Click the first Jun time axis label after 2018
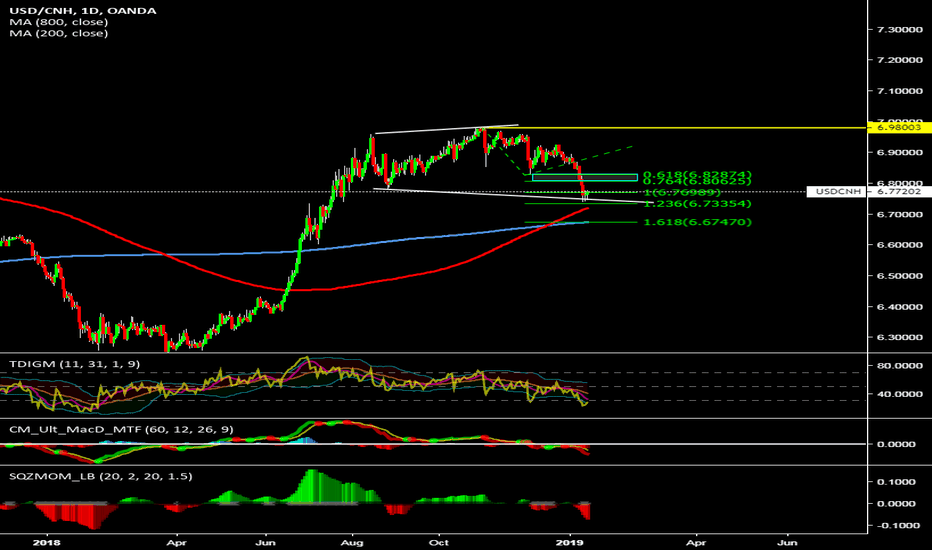Screen dimensions: 932x550 (265, 543)
